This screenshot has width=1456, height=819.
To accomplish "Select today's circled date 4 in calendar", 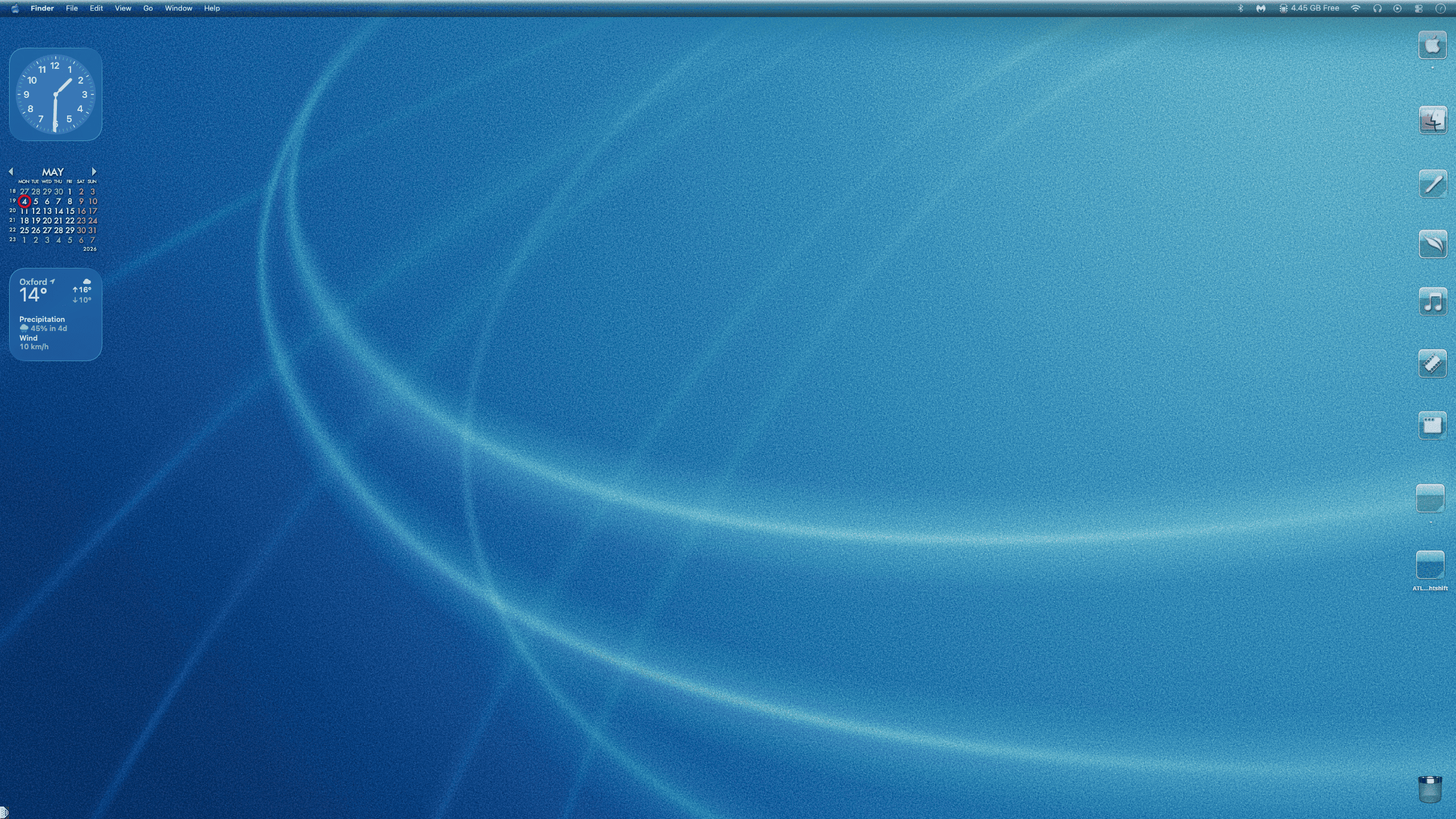I will 24,201.
